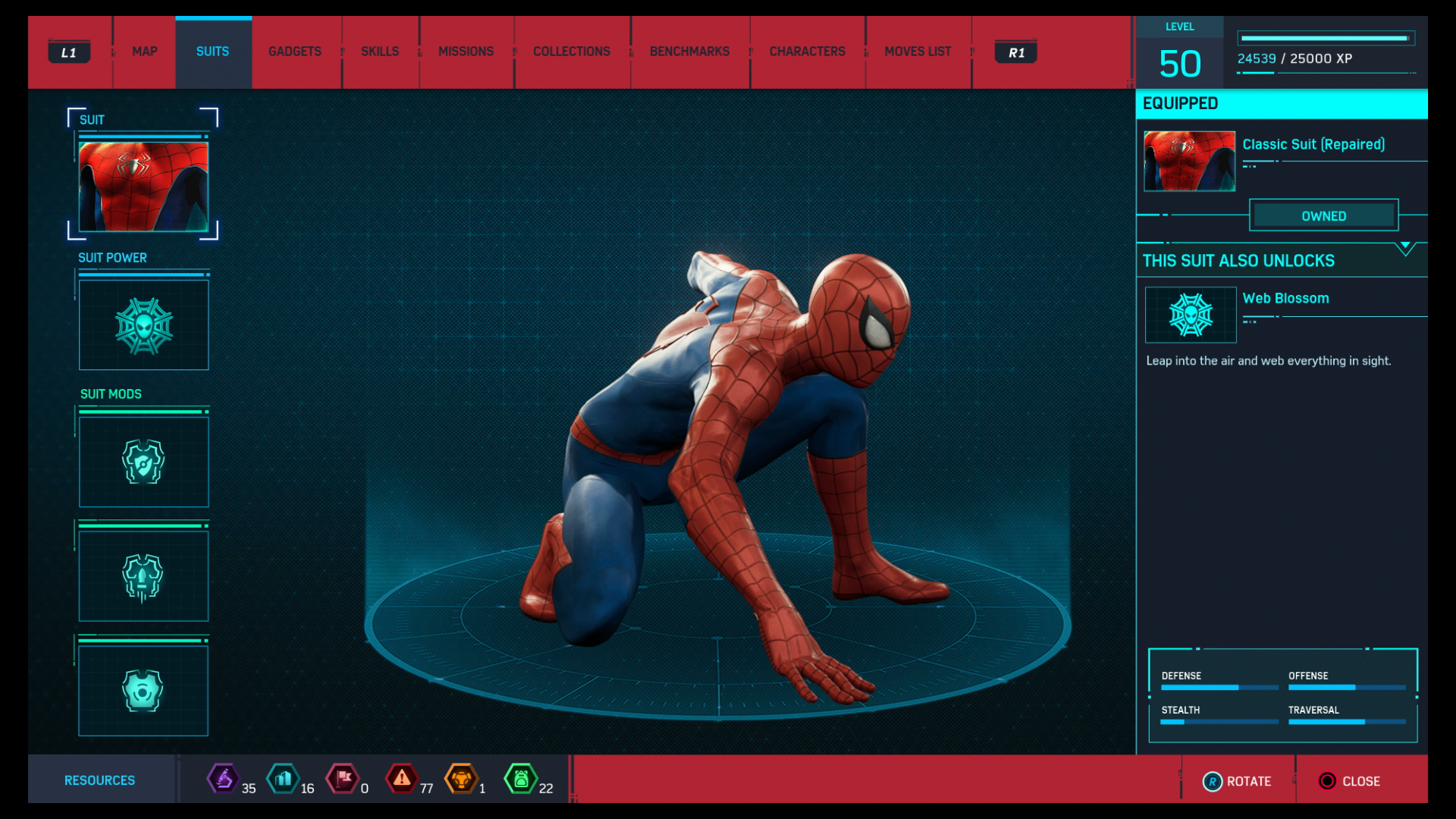
Task: Click the XP progress bar
Action: [1325, 38]
